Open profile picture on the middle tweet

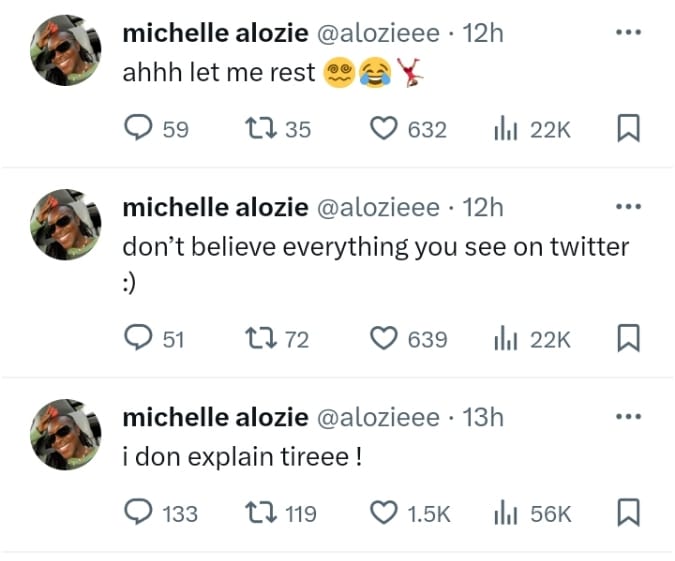pos(66,224)
